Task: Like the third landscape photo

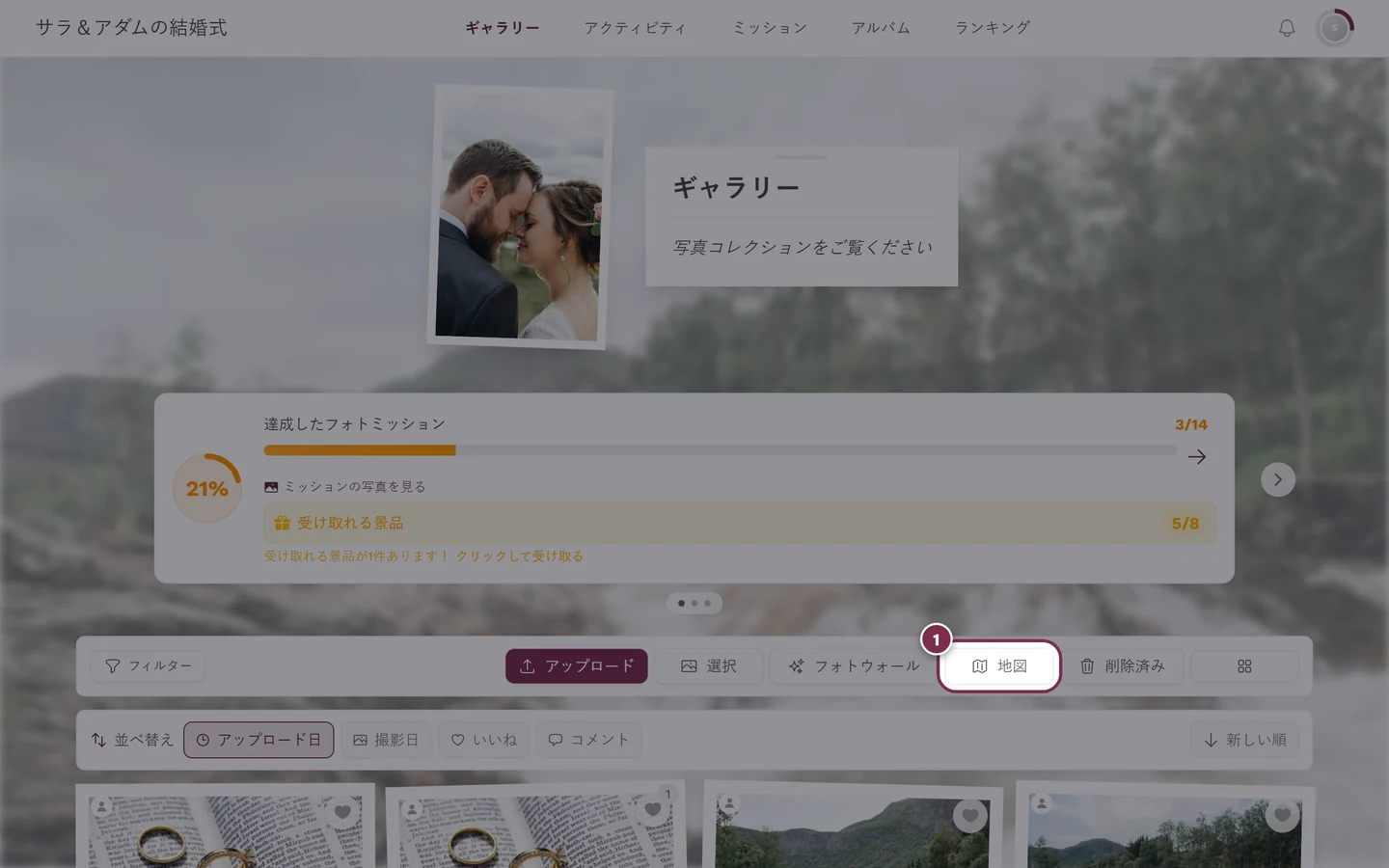Action: click(x=970, y=816)
